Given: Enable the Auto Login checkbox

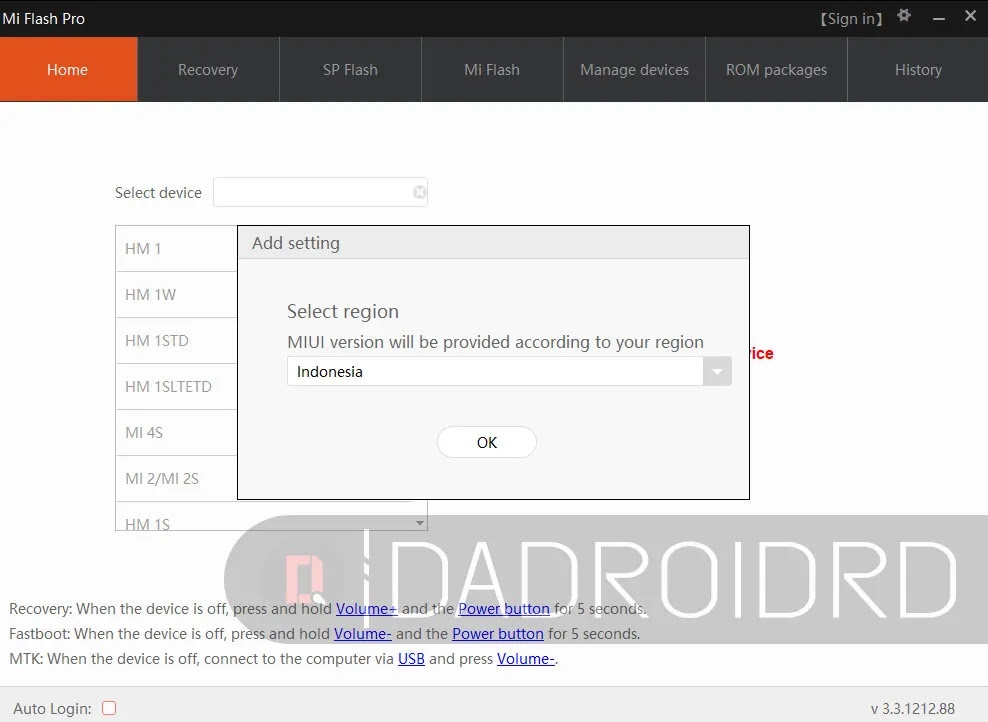Looking at the screenshot, I should click(x=109, y=707).
